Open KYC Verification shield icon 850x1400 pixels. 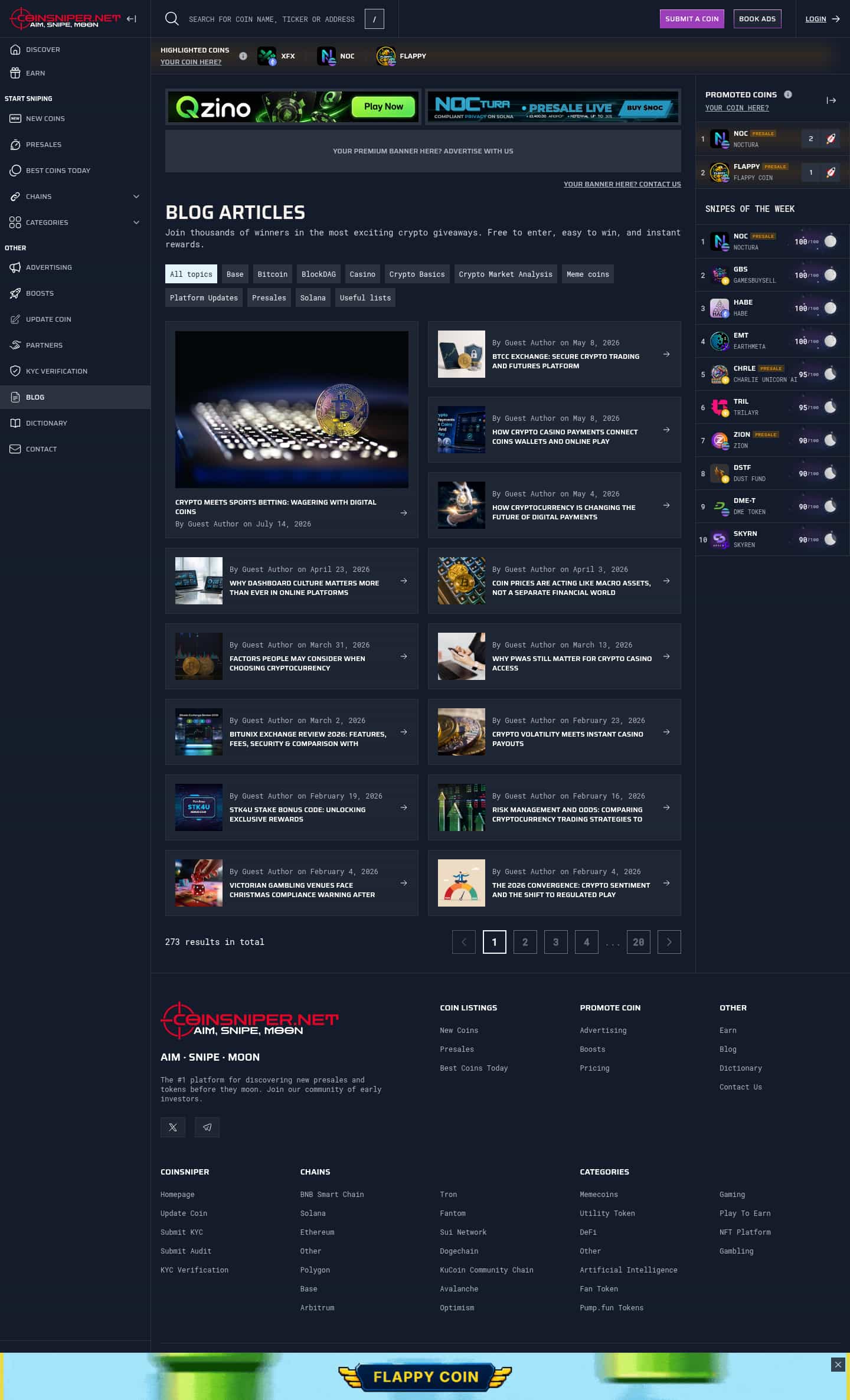click(x=15, y=371)
